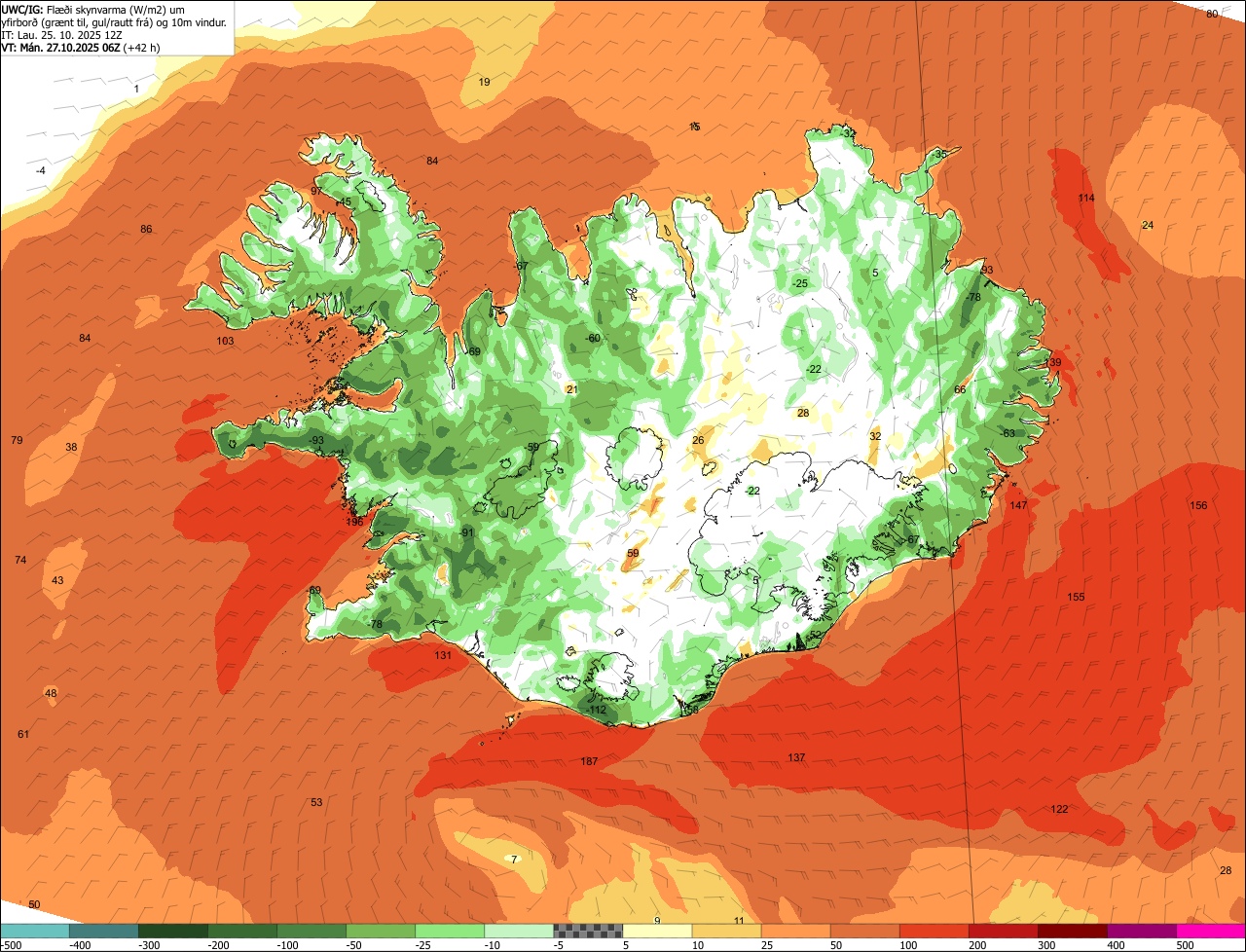Screen dimensions: 1246x952
Task: Select the map value 122 in the southeast sea
Action: coord(1059,809)
